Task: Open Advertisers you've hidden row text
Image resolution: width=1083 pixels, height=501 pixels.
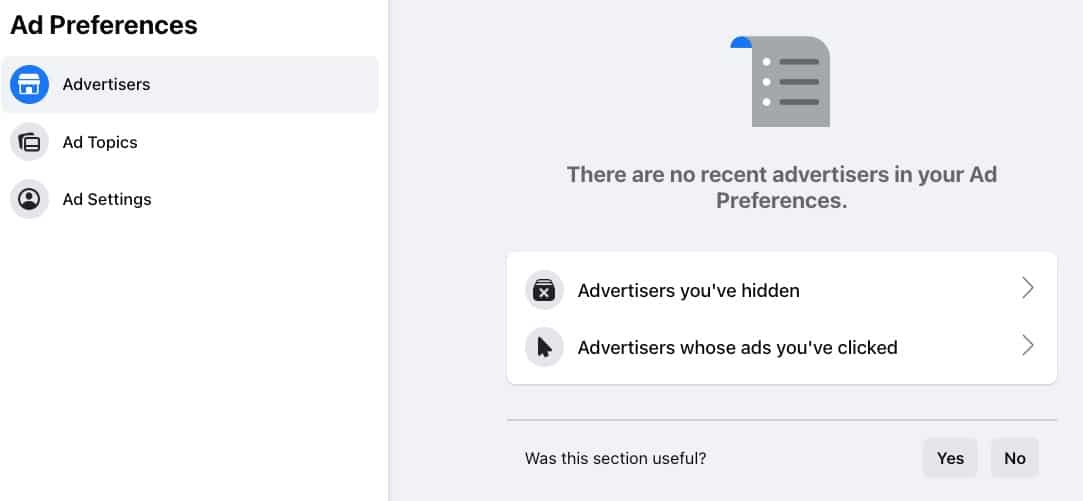Action: [x=689, y=291]
